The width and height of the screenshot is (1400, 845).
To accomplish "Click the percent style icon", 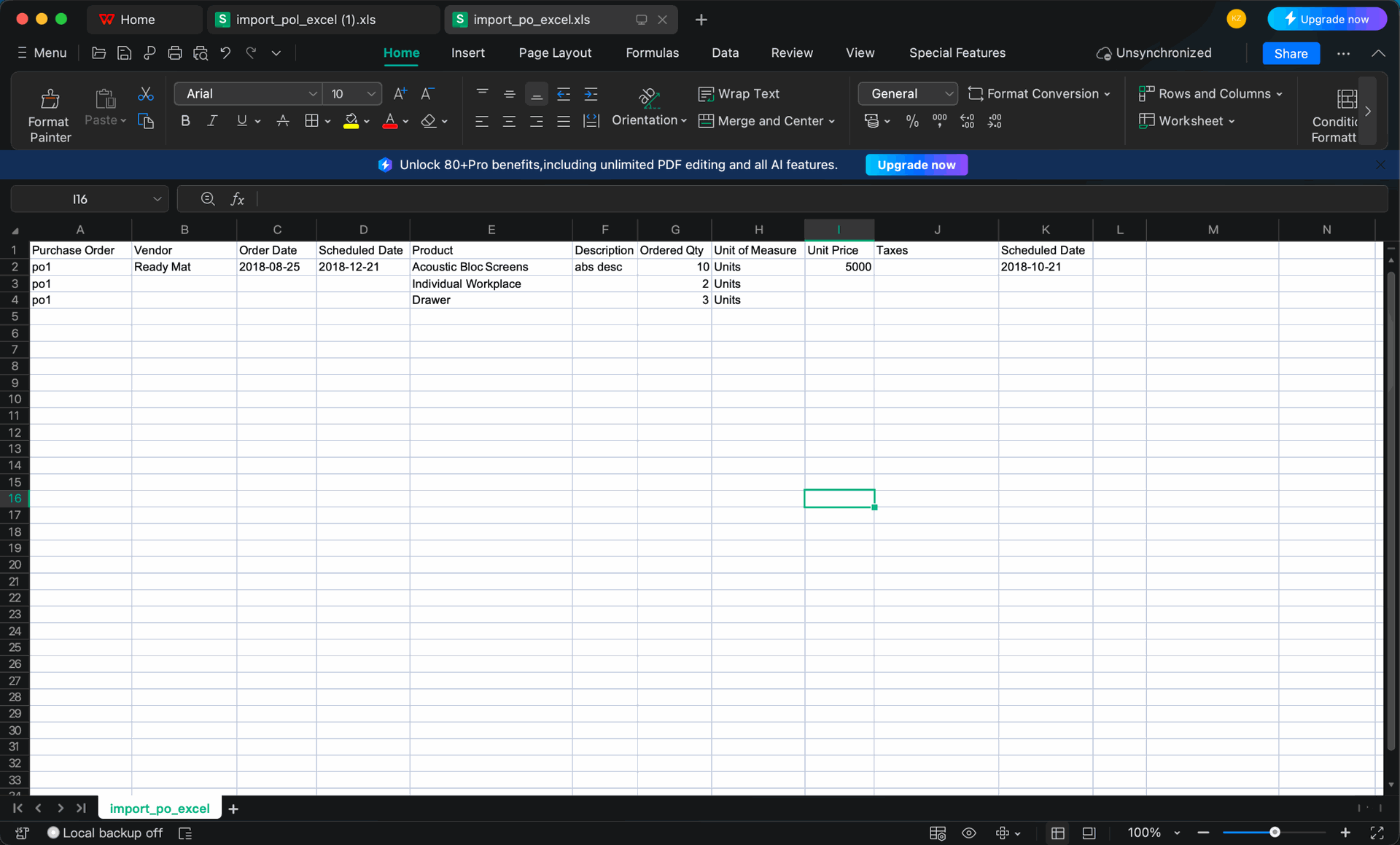I will click(x=911, y=121).
